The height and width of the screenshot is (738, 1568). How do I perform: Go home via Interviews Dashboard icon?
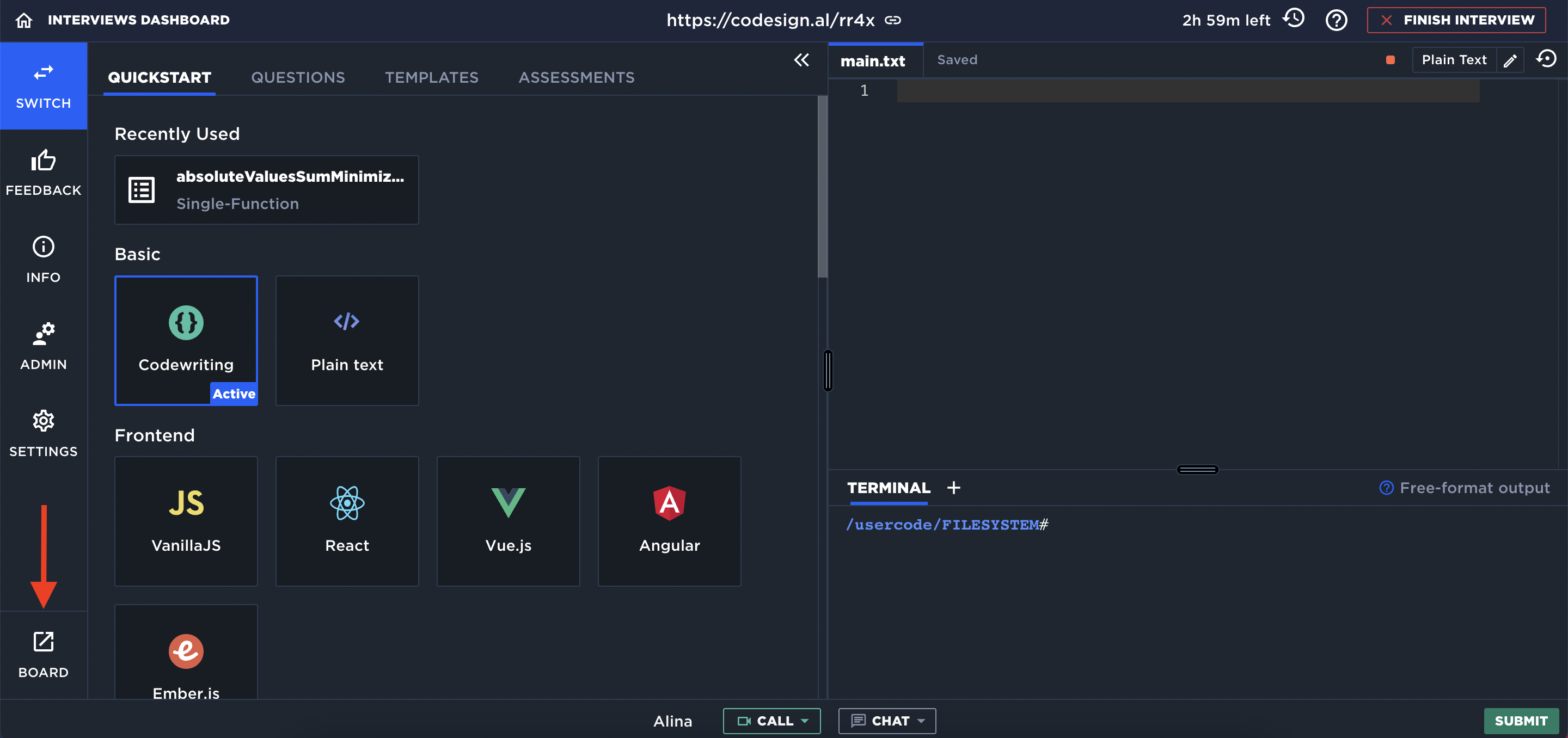point(24,20)
